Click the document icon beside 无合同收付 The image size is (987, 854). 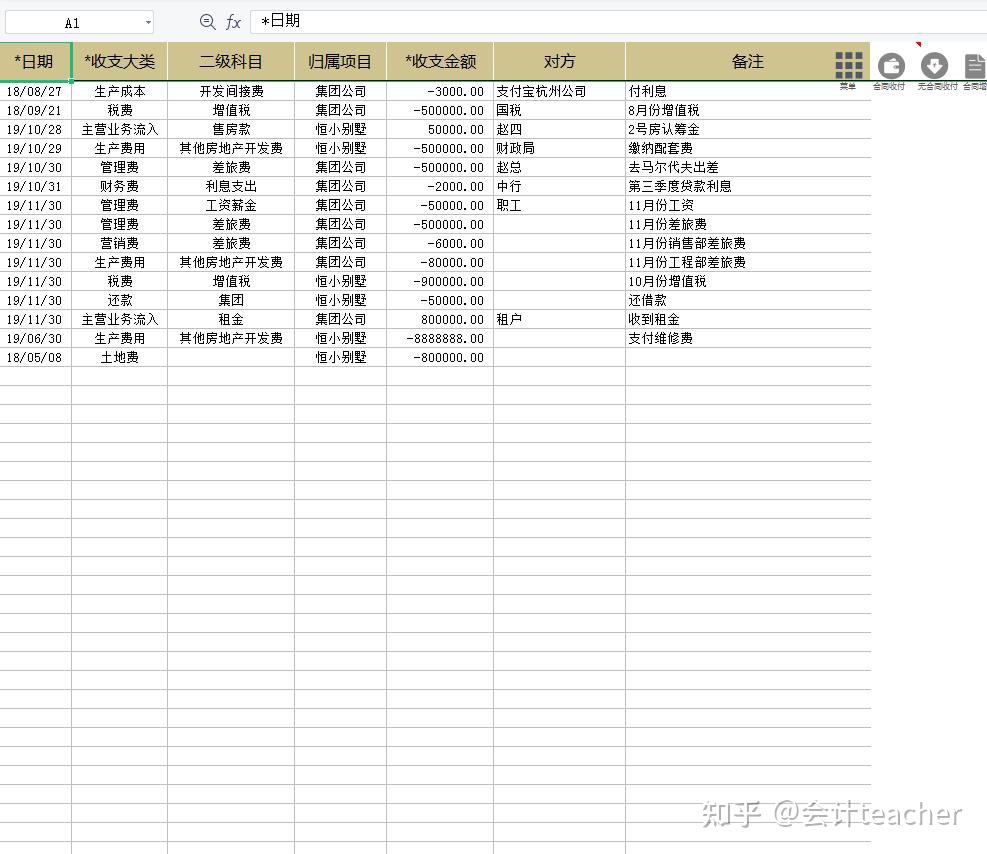pos(975,66)
